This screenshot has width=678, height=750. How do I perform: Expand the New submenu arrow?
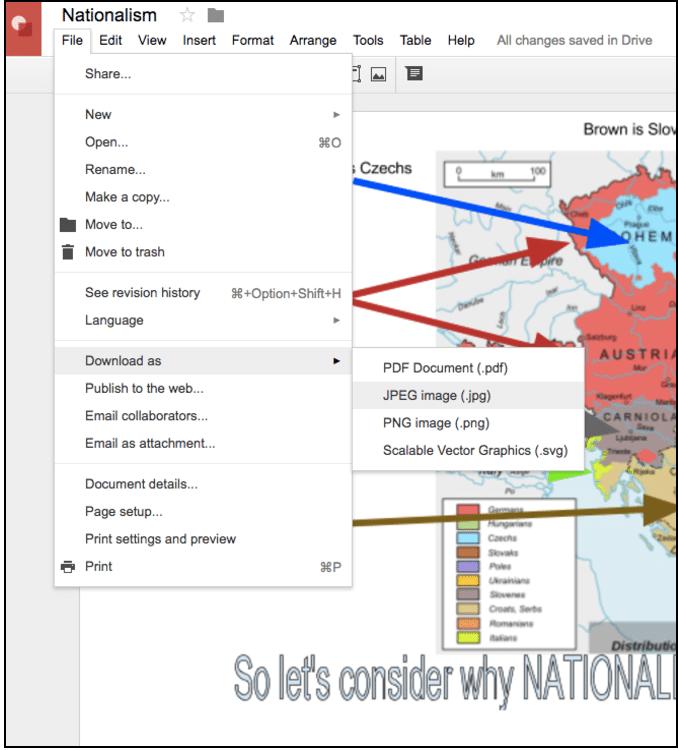point(337,115)
